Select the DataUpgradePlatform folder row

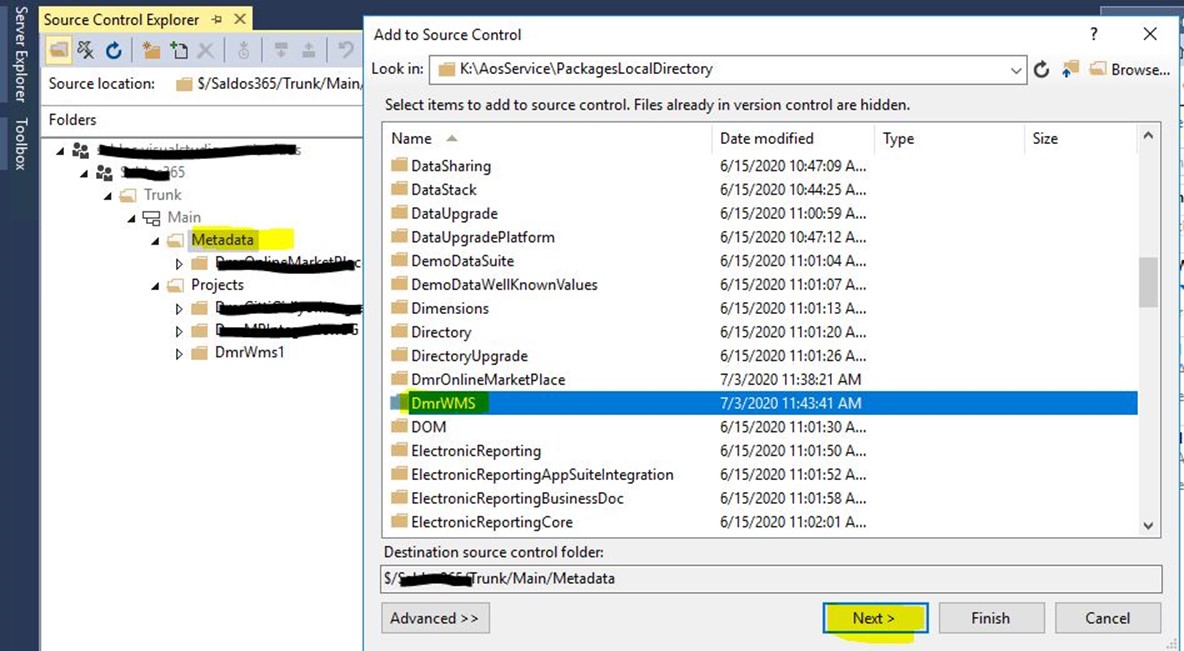pos(762,237)
